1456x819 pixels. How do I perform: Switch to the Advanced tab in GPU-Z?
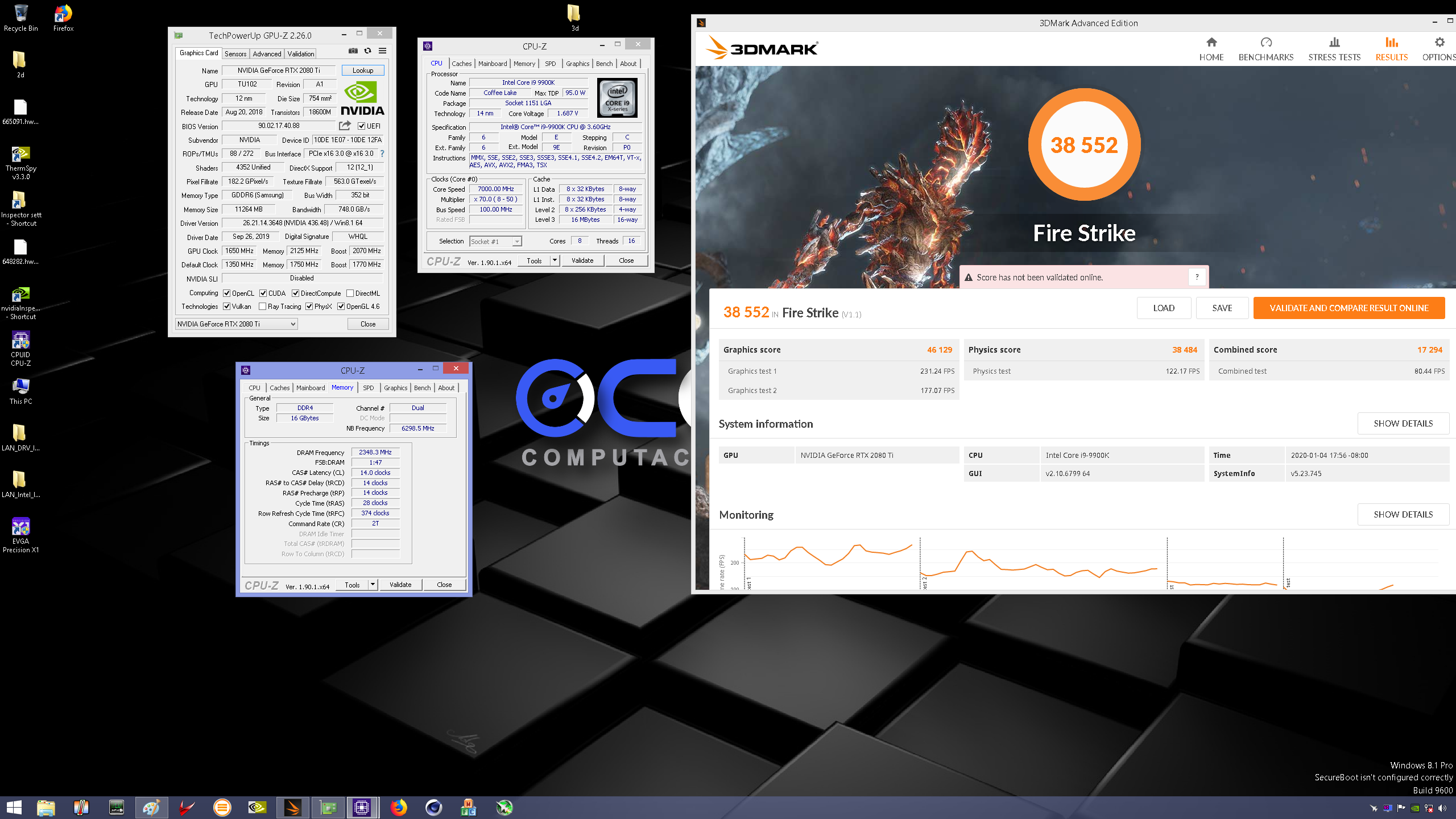[267, 54]
